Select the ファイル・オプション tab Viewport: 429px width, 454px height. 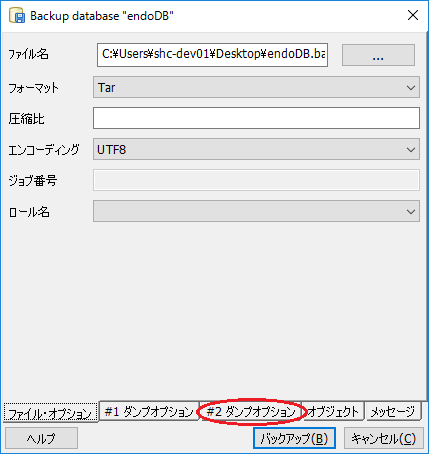click(50, 413)
